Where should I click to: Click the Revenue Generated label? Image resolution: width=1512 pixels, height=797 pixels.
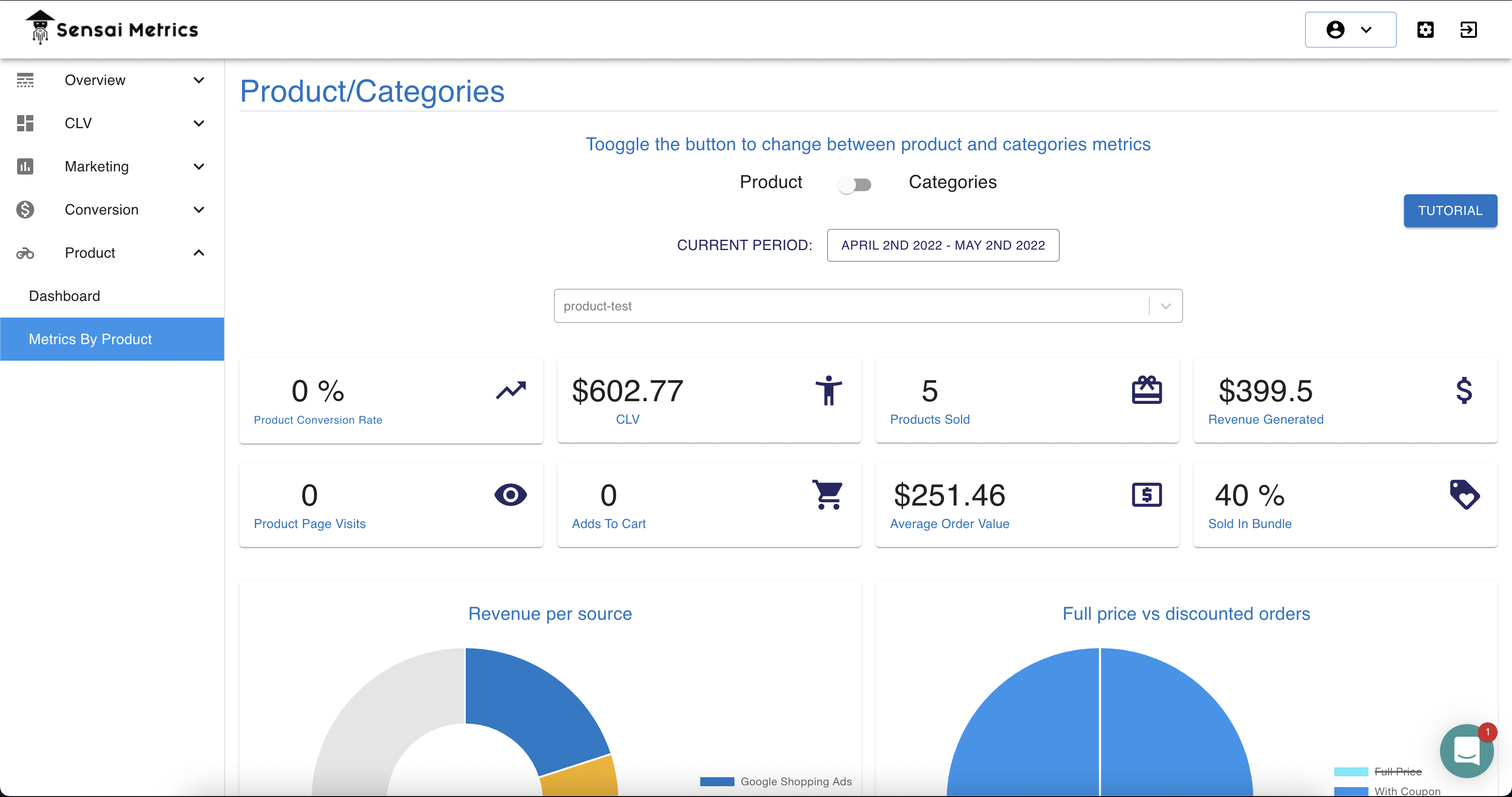1265,419
